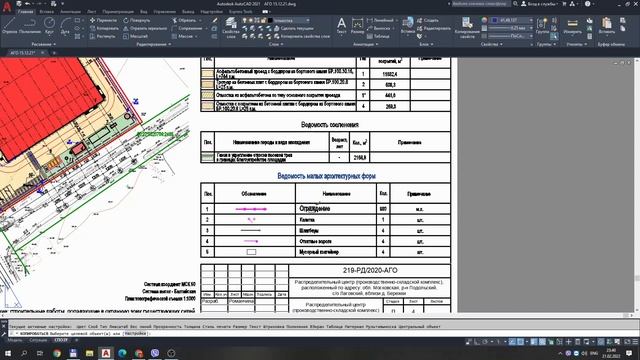Expand the Рисование panel

[x=44, y=44]
